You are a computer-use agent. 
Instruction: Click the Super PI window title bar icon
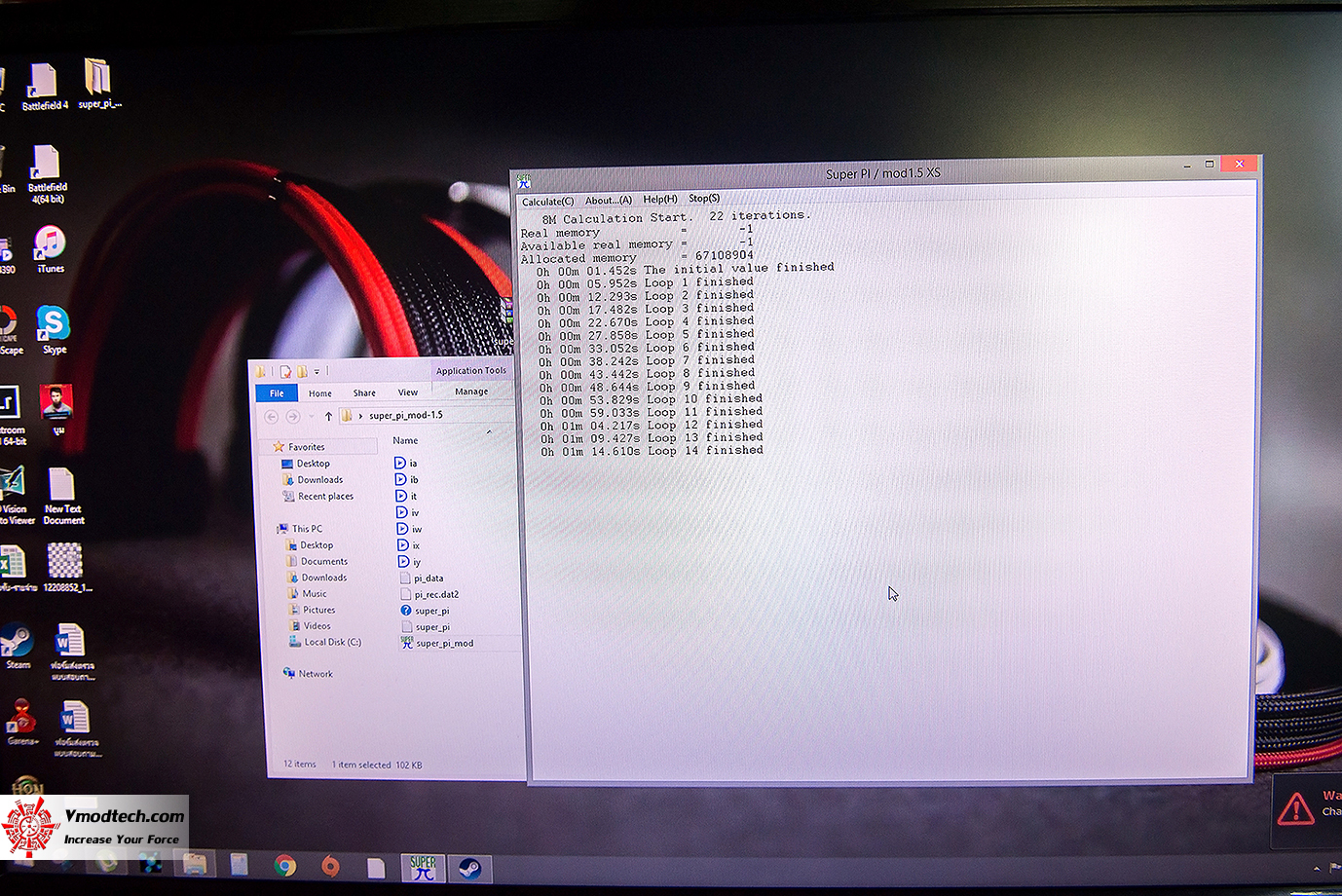tap(524, 181)
